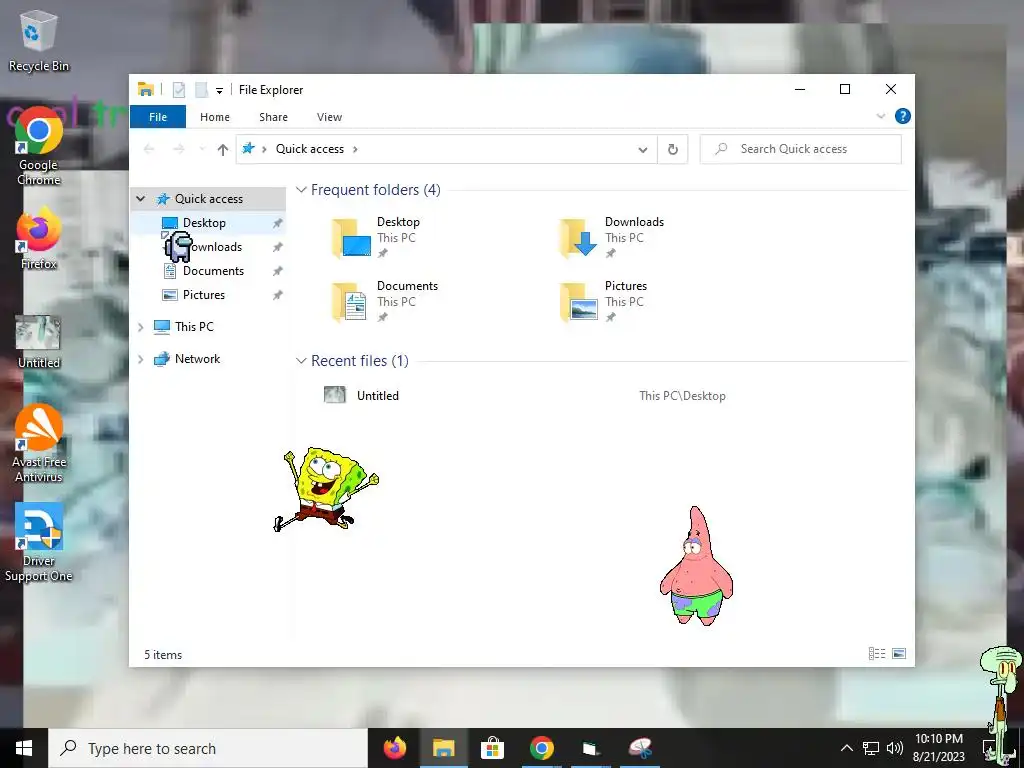The height and width of the screenshot is (768, 1024).
Task: Select the Pictures frequent folder
Action: coord(603,301)
